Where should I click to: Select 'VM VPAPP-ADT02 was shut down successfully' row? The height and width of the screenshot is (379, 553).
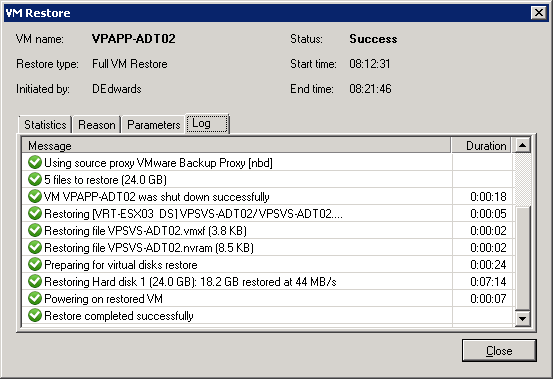tap(267, 196)
